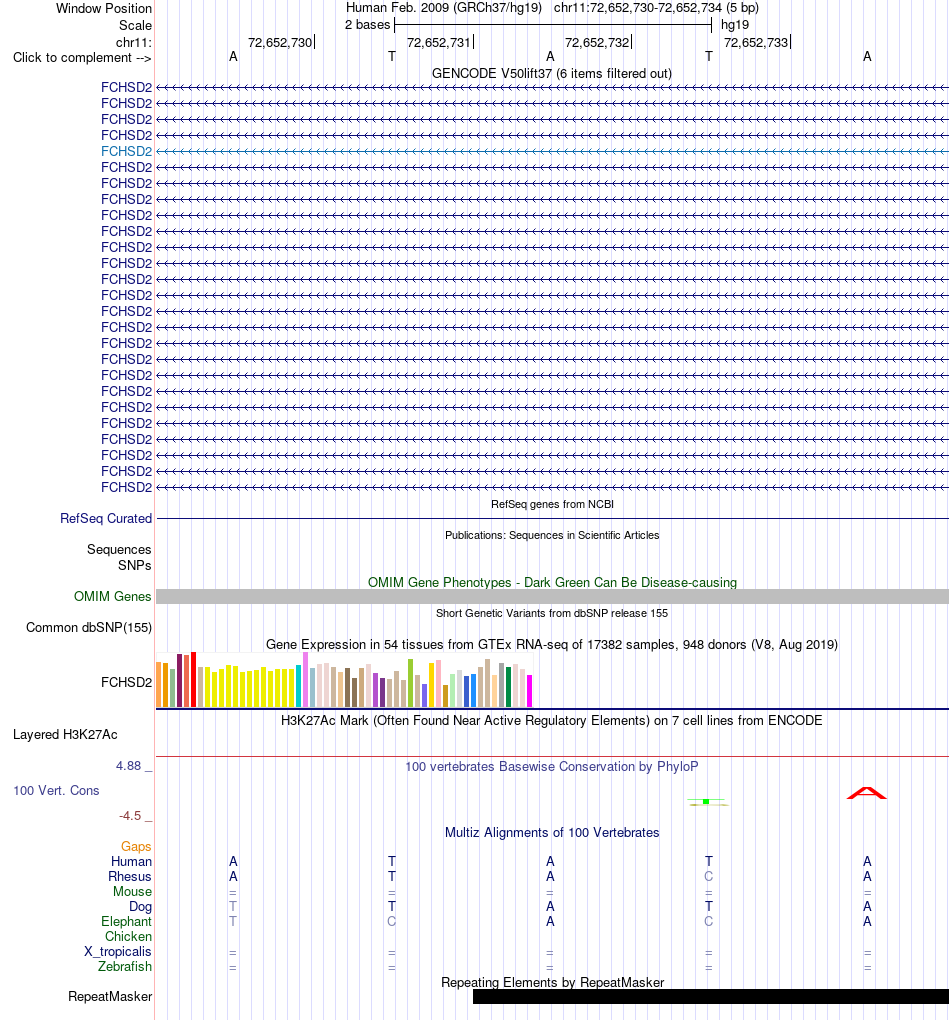
Task: Click the red A logo in PhyloP track
Action: click(x=867, y=793)
